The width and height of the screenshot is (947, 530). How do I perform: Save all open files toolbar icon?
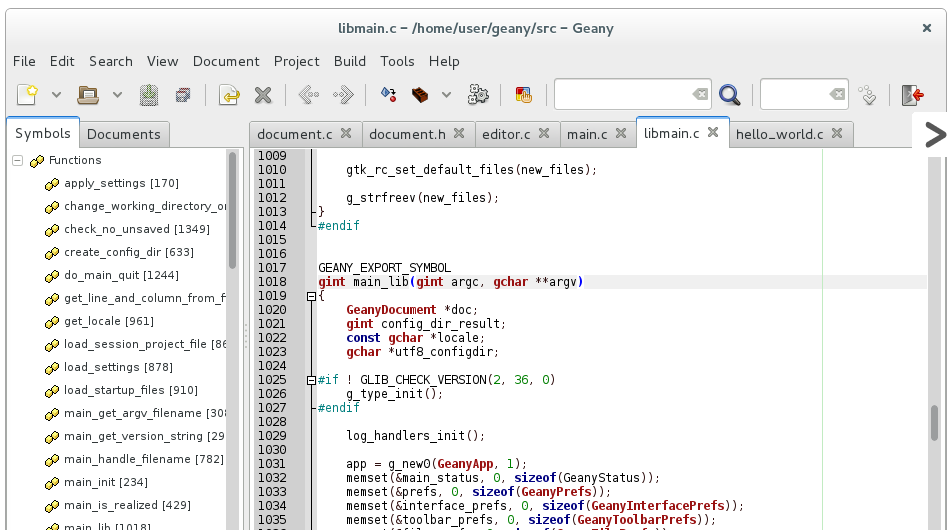coord(183,95)
